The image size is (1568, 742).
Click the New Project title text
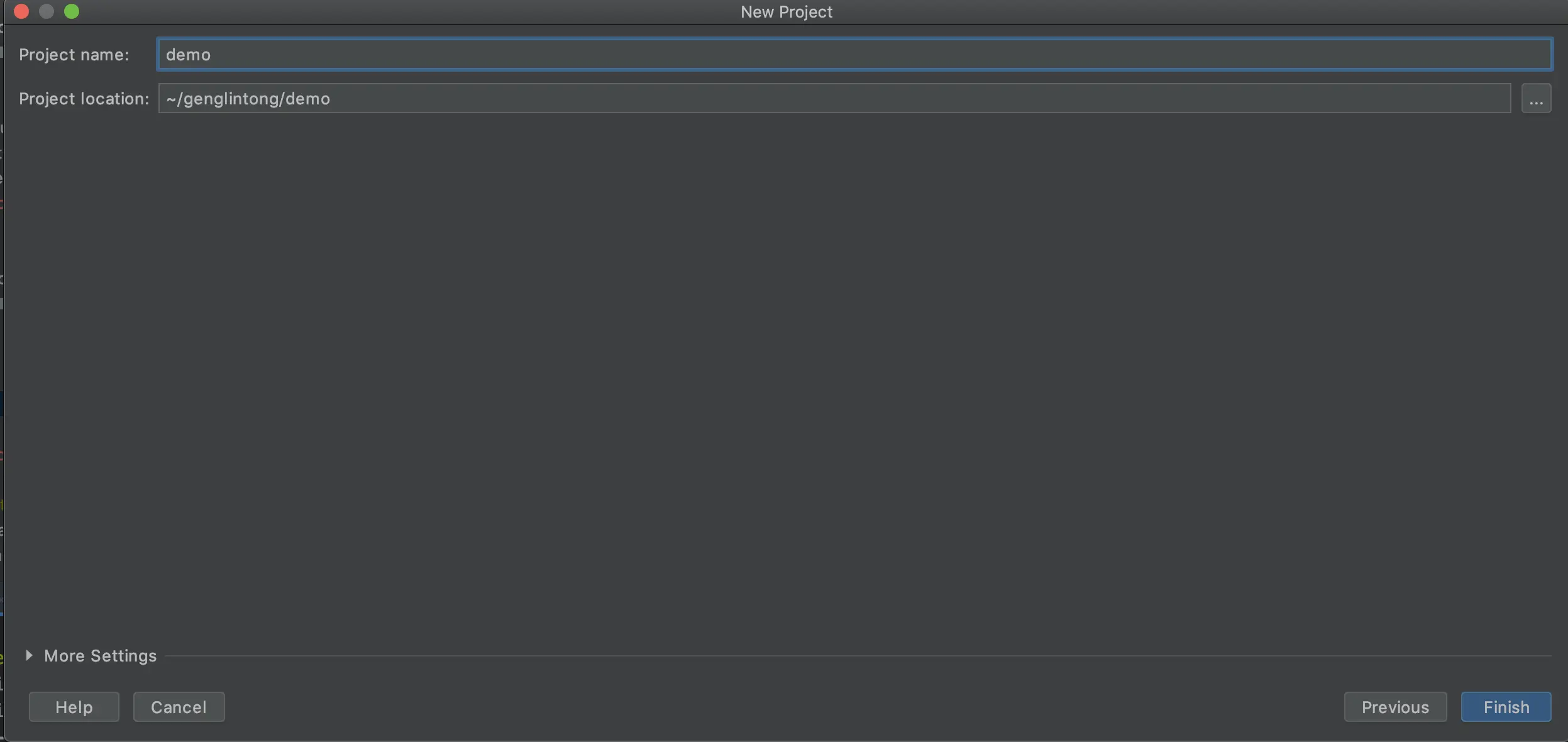(x=786, y=12)
